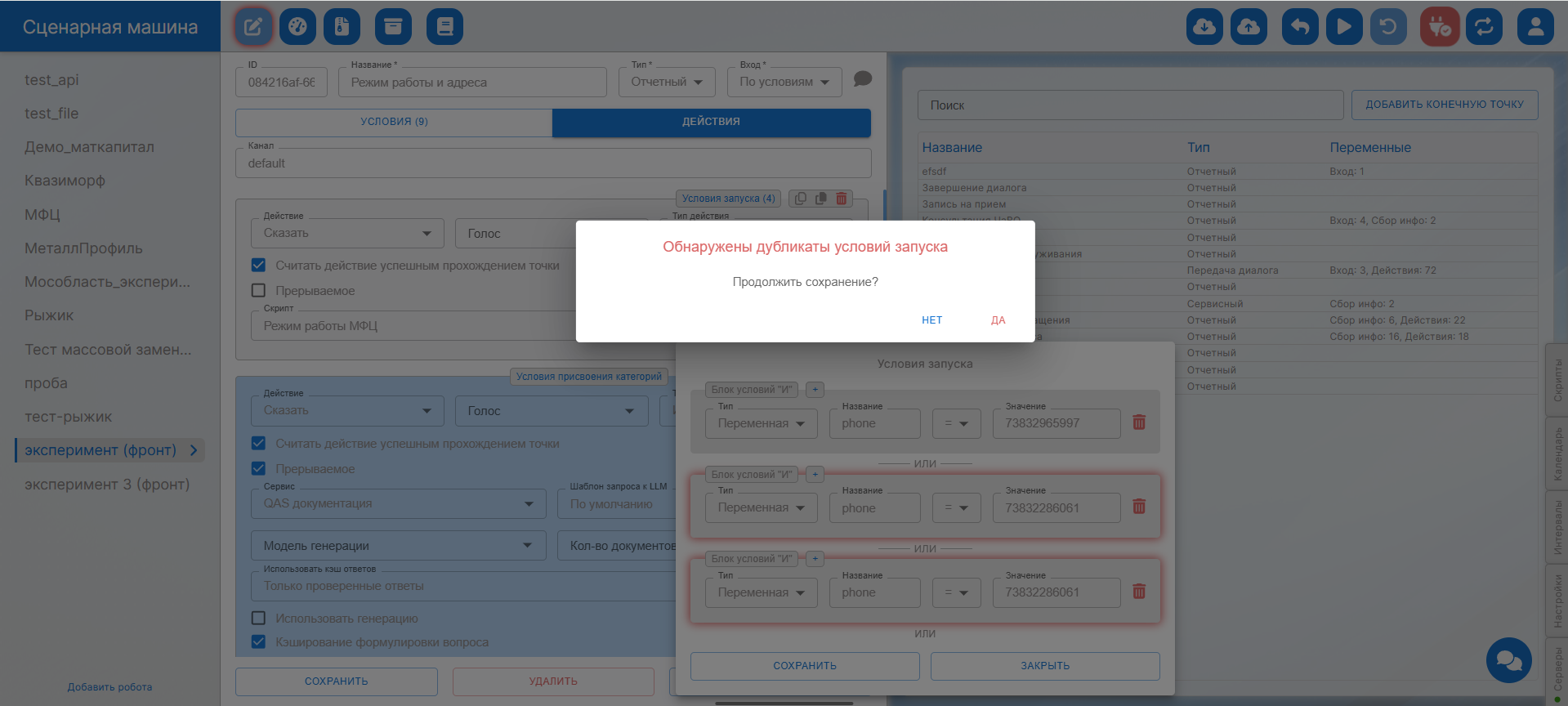
Task: Open the dashboard gauge icon
Action: click(x=297, y=27)
